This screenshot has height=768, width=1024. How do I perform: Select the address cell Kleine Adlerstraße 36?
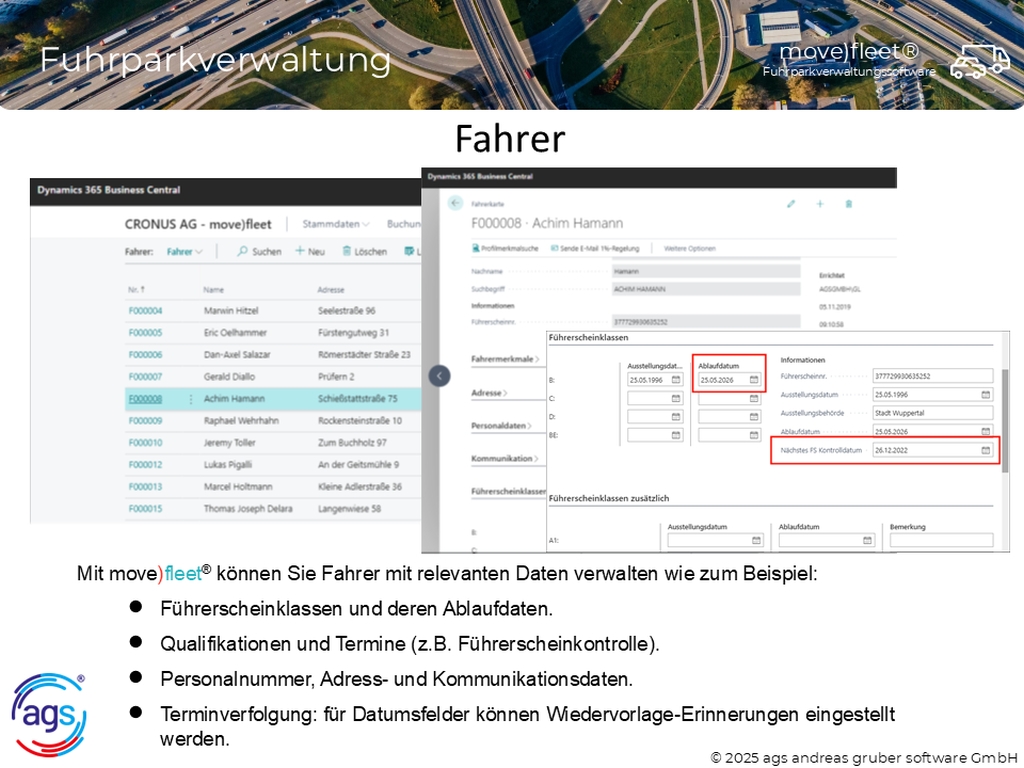pos(360,487)
